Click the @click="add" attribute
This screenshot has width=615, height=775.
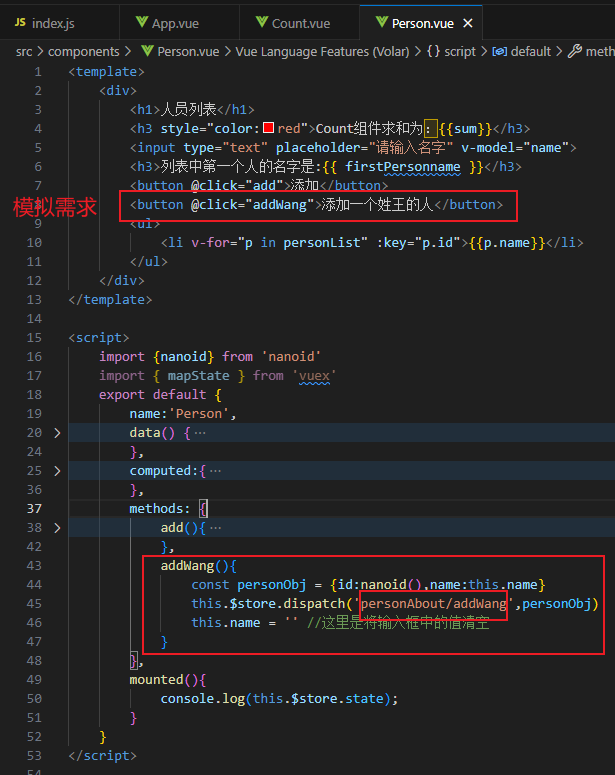tap(237, 186)
